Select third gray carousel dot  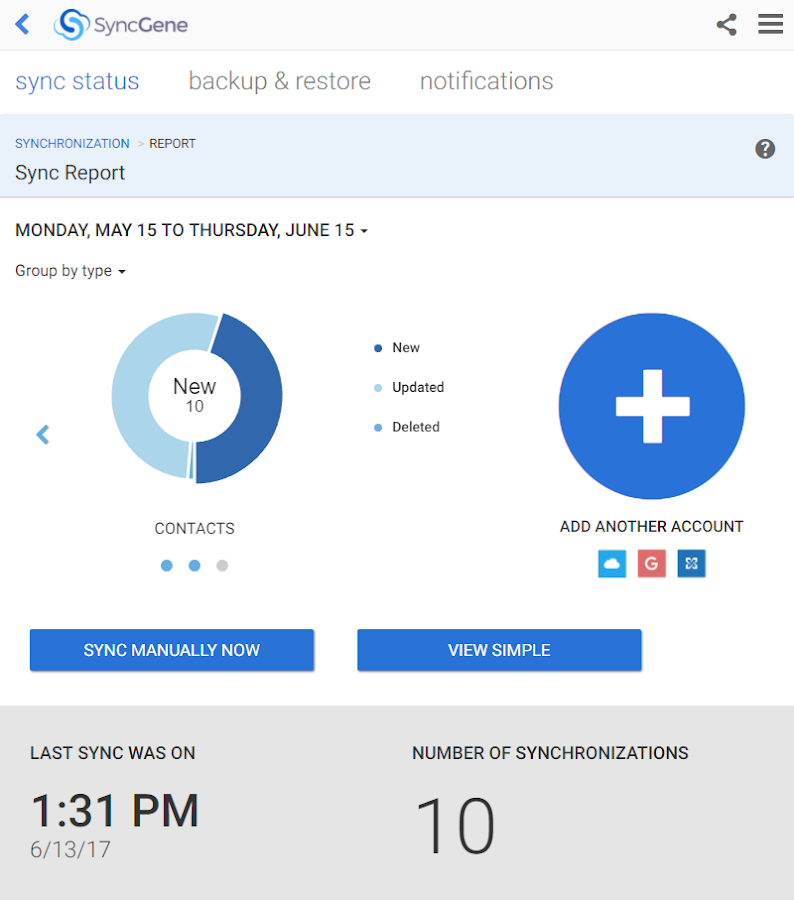coord(222,566)
